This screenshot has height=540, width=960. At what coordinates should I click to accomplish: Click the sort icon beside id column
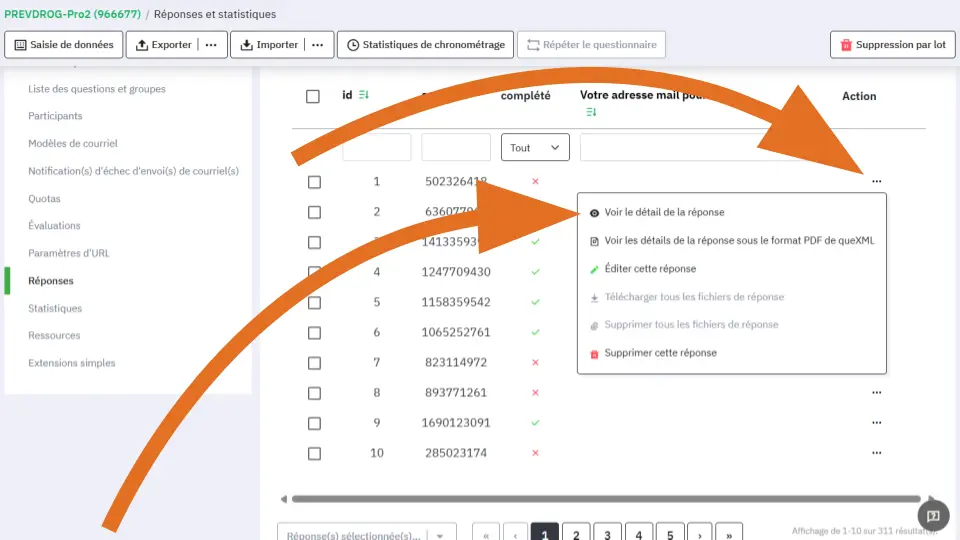pyautogui.click(x=363, y=95)
